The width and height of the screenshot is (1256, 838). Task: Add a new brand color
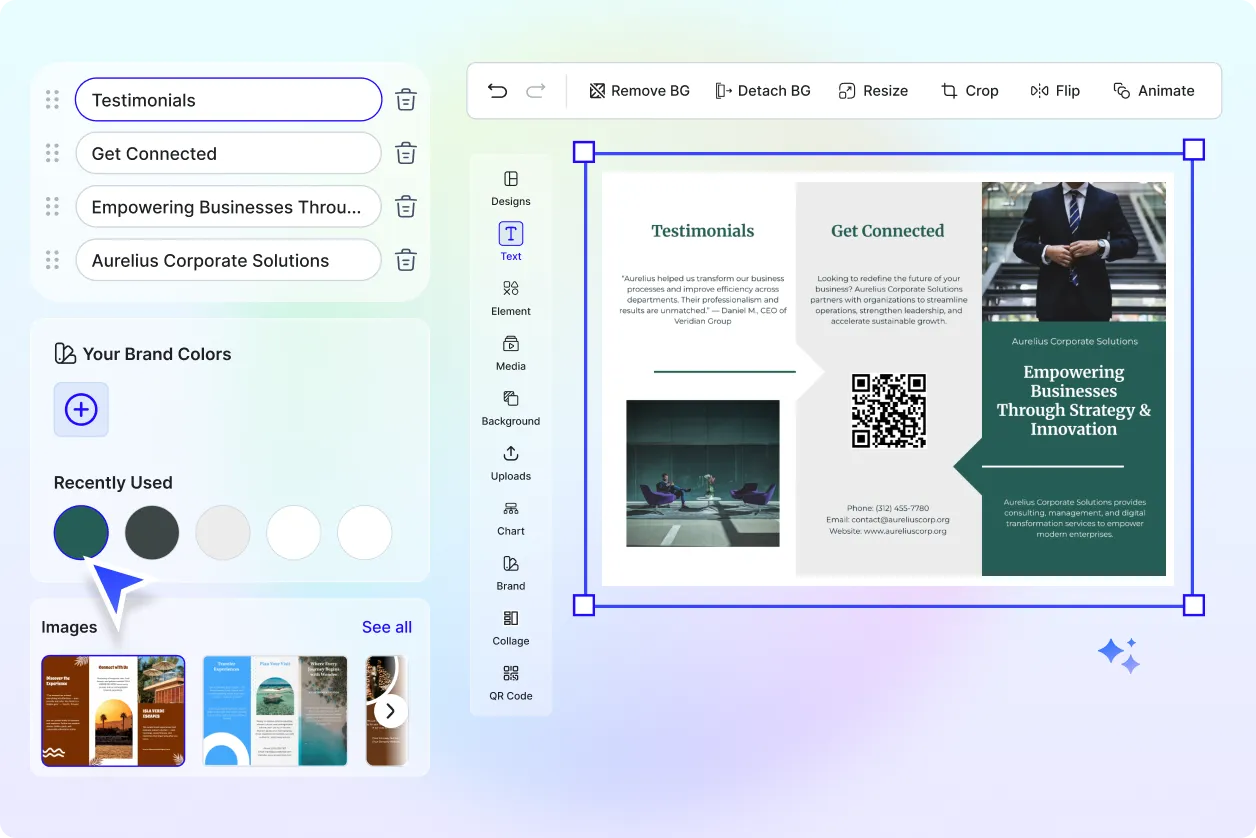pos(81,409)
